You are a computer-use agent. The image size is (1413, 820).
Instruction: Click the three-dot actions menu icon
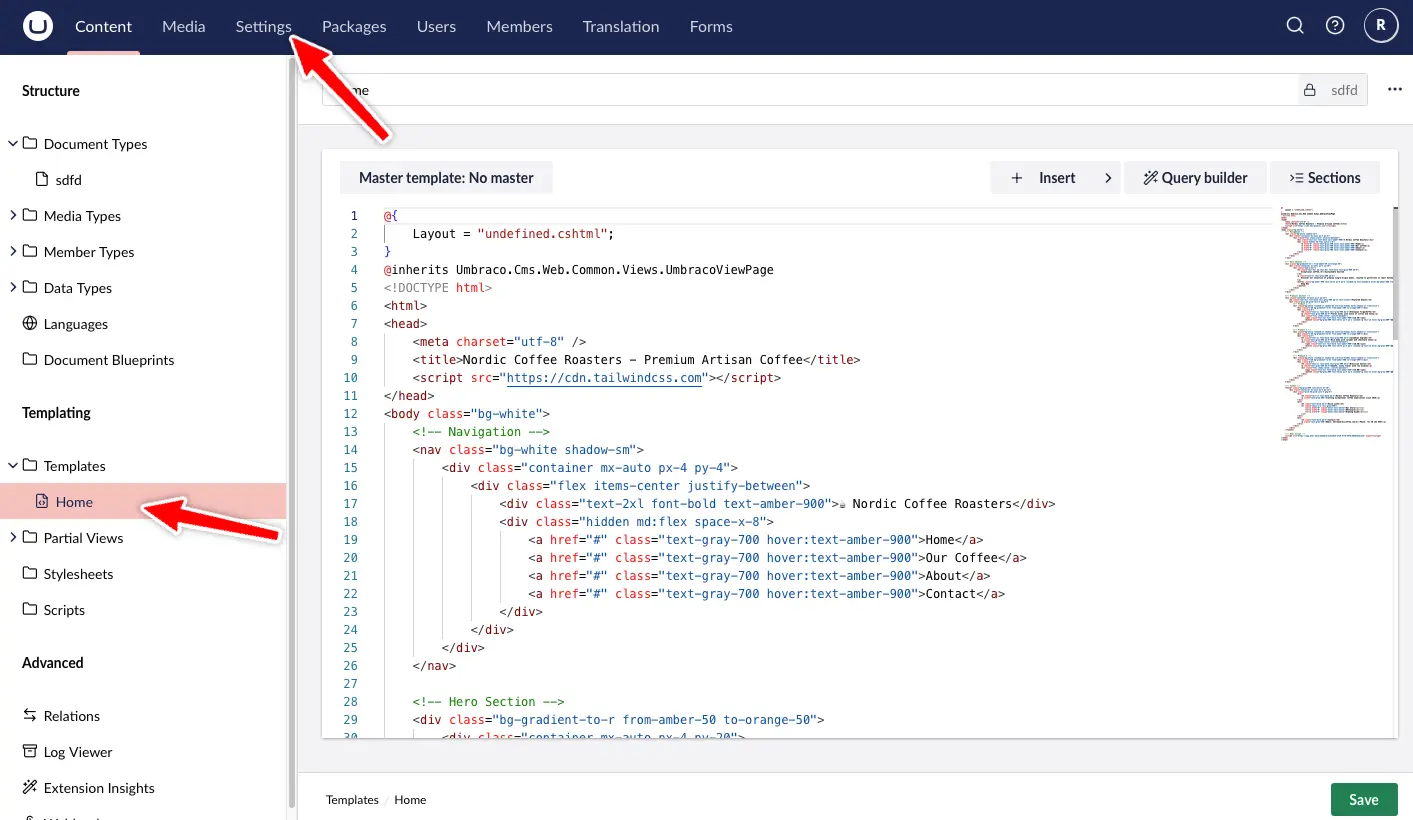[x=1395, y=90]
